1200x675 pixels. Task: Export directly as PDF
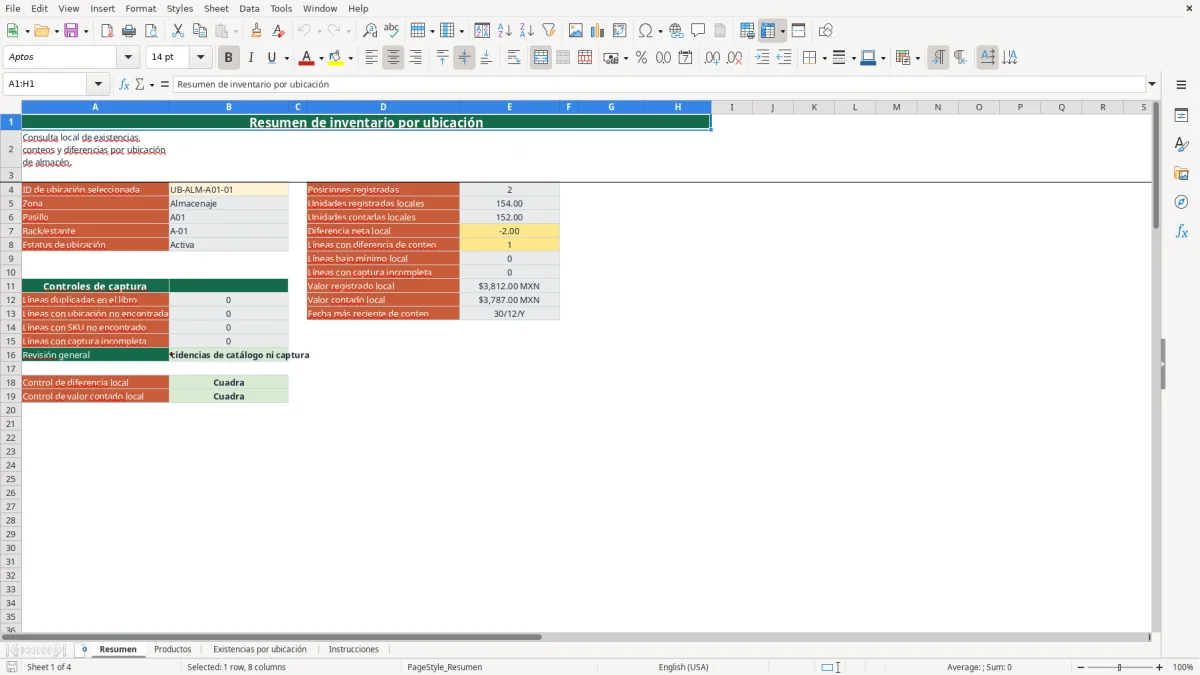coord(107,30)
